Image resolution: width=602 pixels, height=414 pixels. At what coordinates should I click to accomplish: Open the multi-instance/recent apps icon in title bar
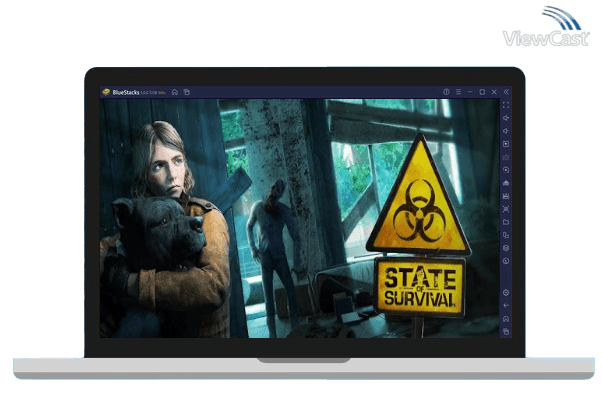(187, 92)
